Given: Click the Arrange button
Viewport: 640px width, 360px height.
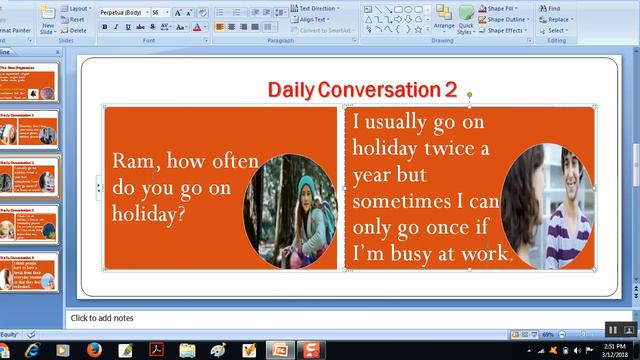Looking at the screenshot, I should click(444, 18).
